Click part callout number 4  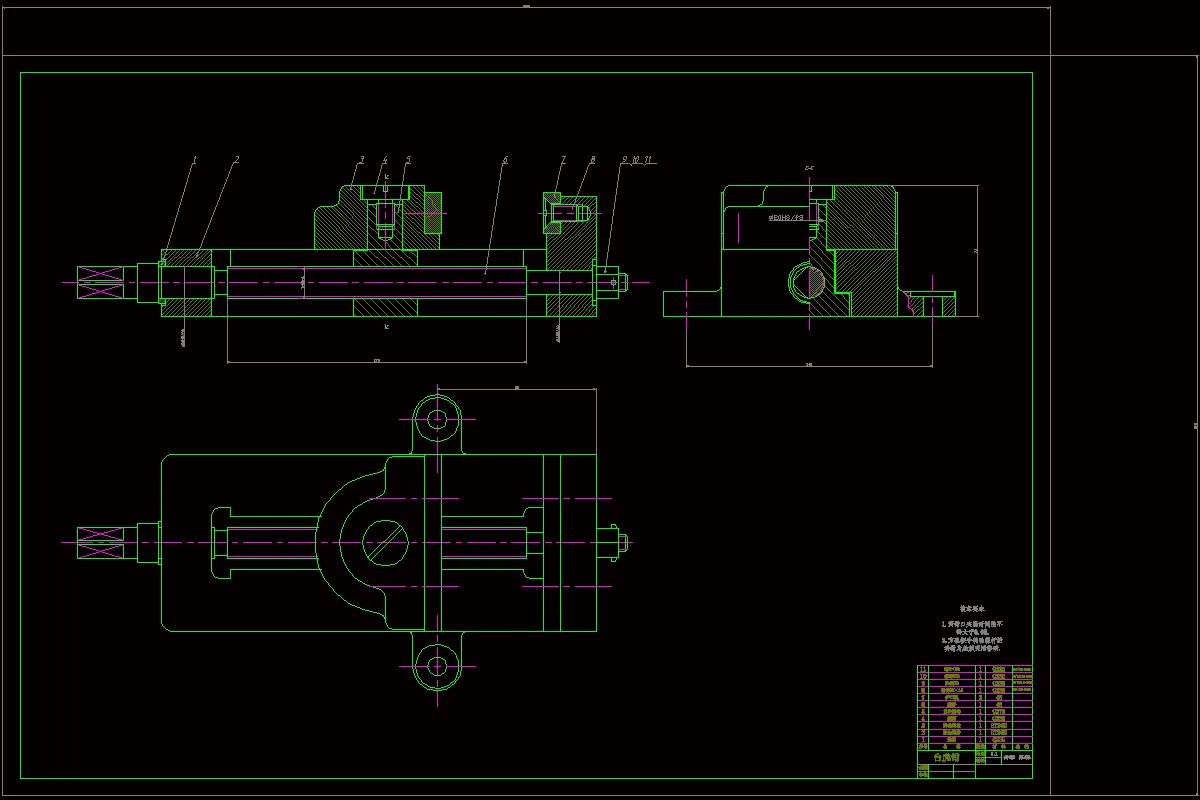(x=384, y=159)
